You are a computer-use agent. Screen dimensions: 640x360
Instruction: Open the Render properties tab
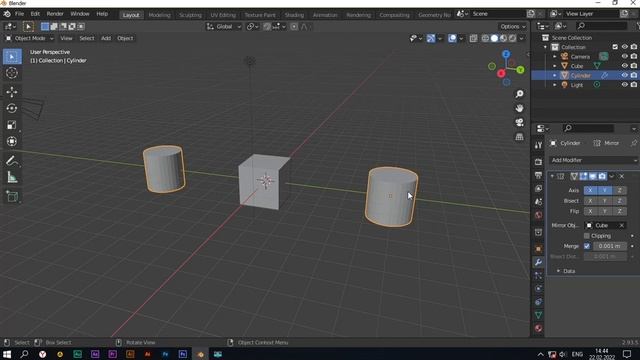(x=538, y=162)
